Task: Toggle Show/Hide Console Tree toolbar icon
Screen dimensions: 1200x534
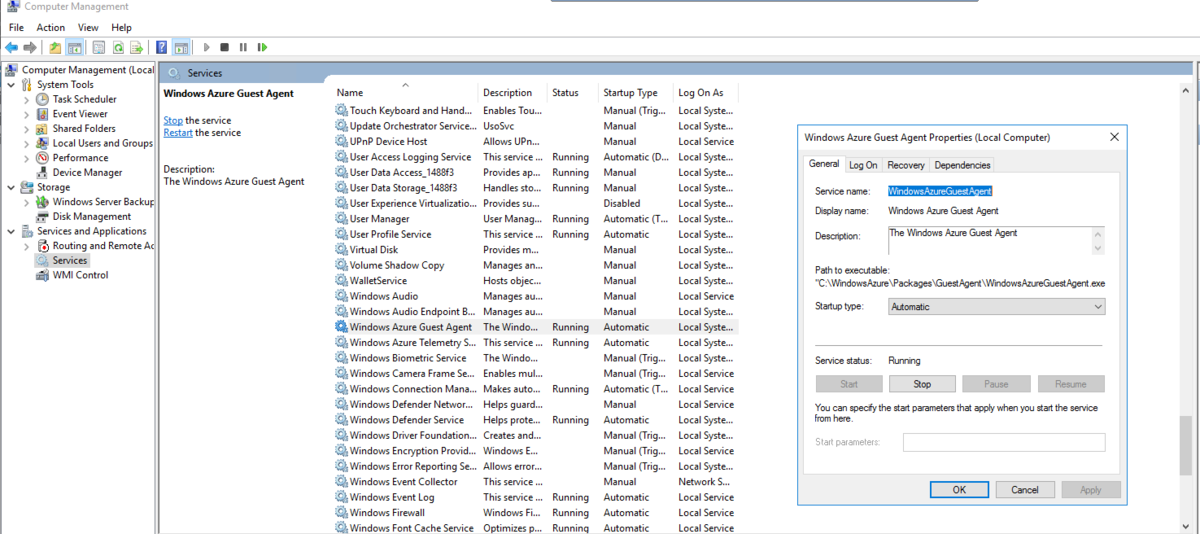Action: click(74, 47)
